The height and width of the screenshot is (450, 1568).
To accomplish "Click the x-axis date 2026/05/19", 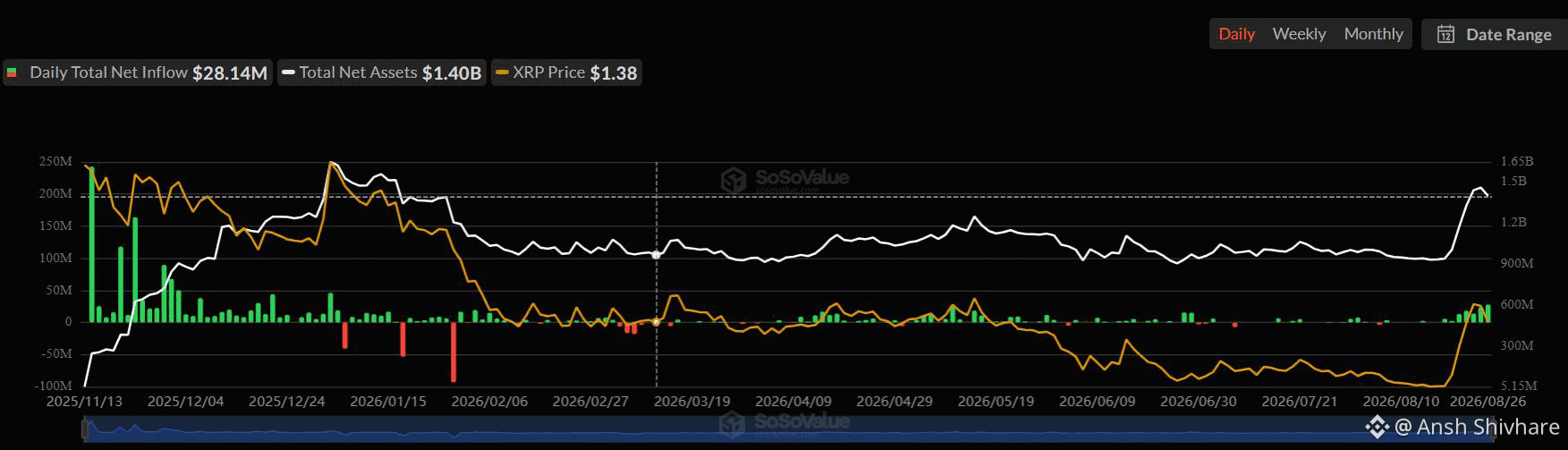I will (x=996, y=402).
